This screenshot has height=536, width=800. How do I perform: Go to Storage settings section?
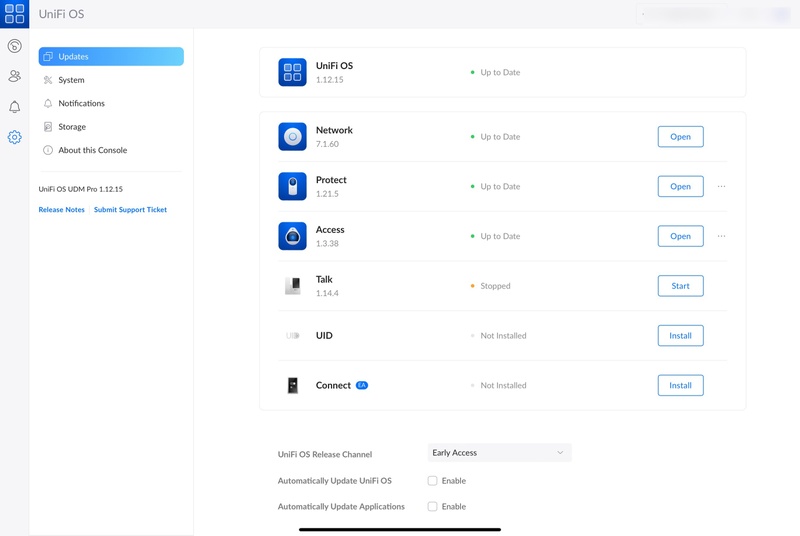click(x=111, y=126)
